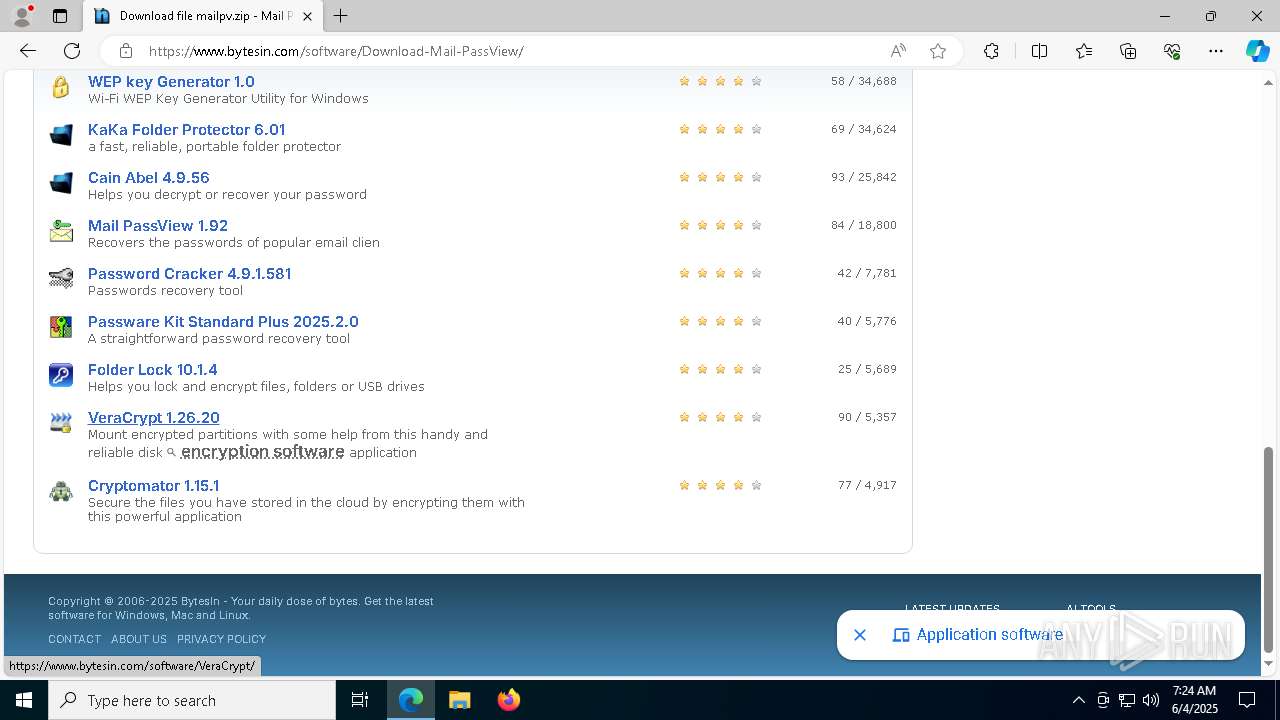
Task: Open the volume speaker tray icon
Action: [x=1151, y=700]
